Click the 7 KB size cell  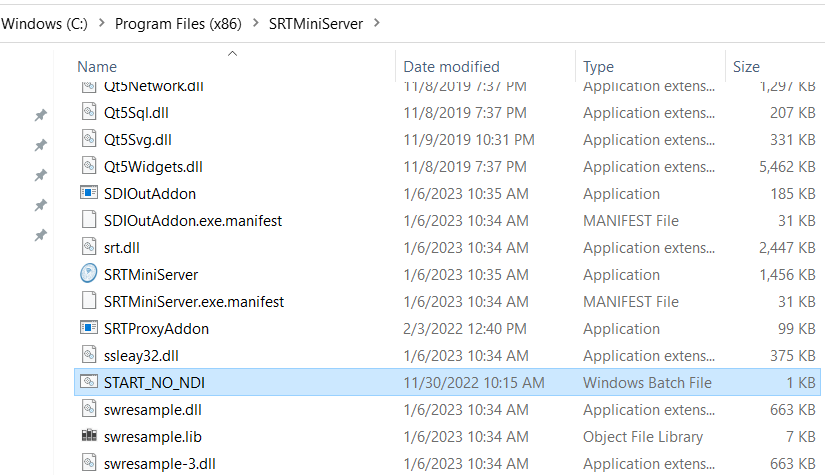click(801, 437)
